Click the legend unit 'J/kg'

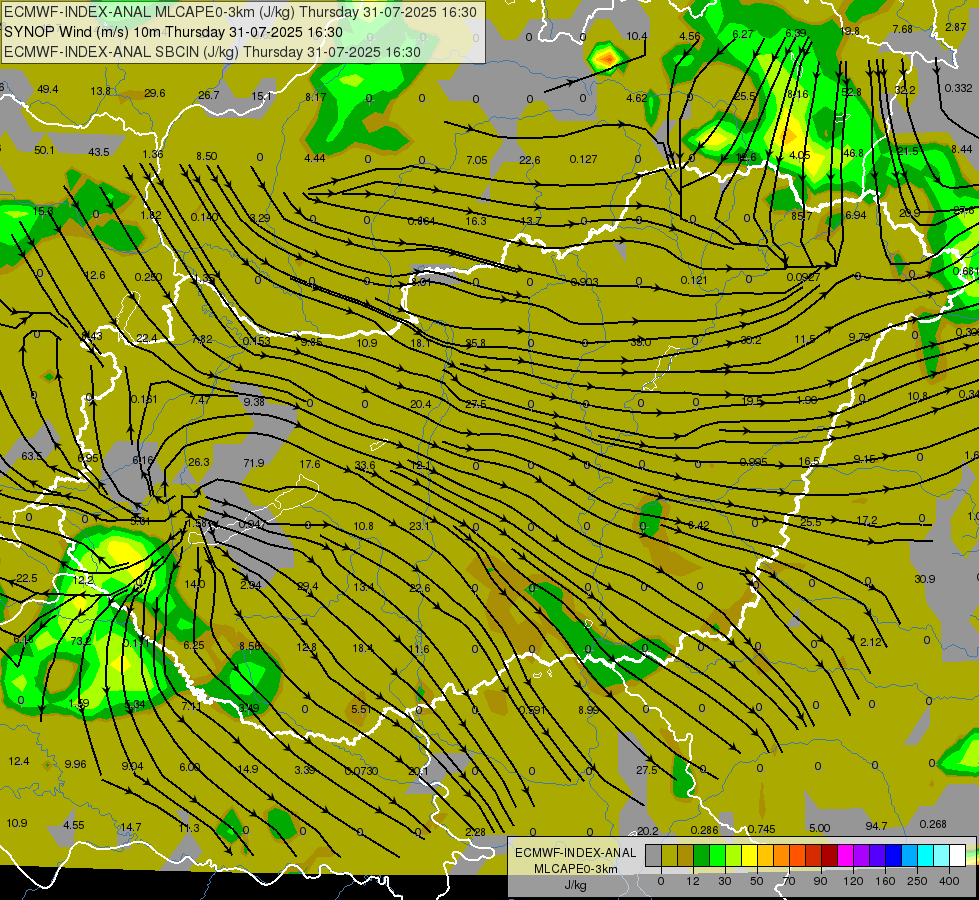pyautogui.click(x=576, y=885)
